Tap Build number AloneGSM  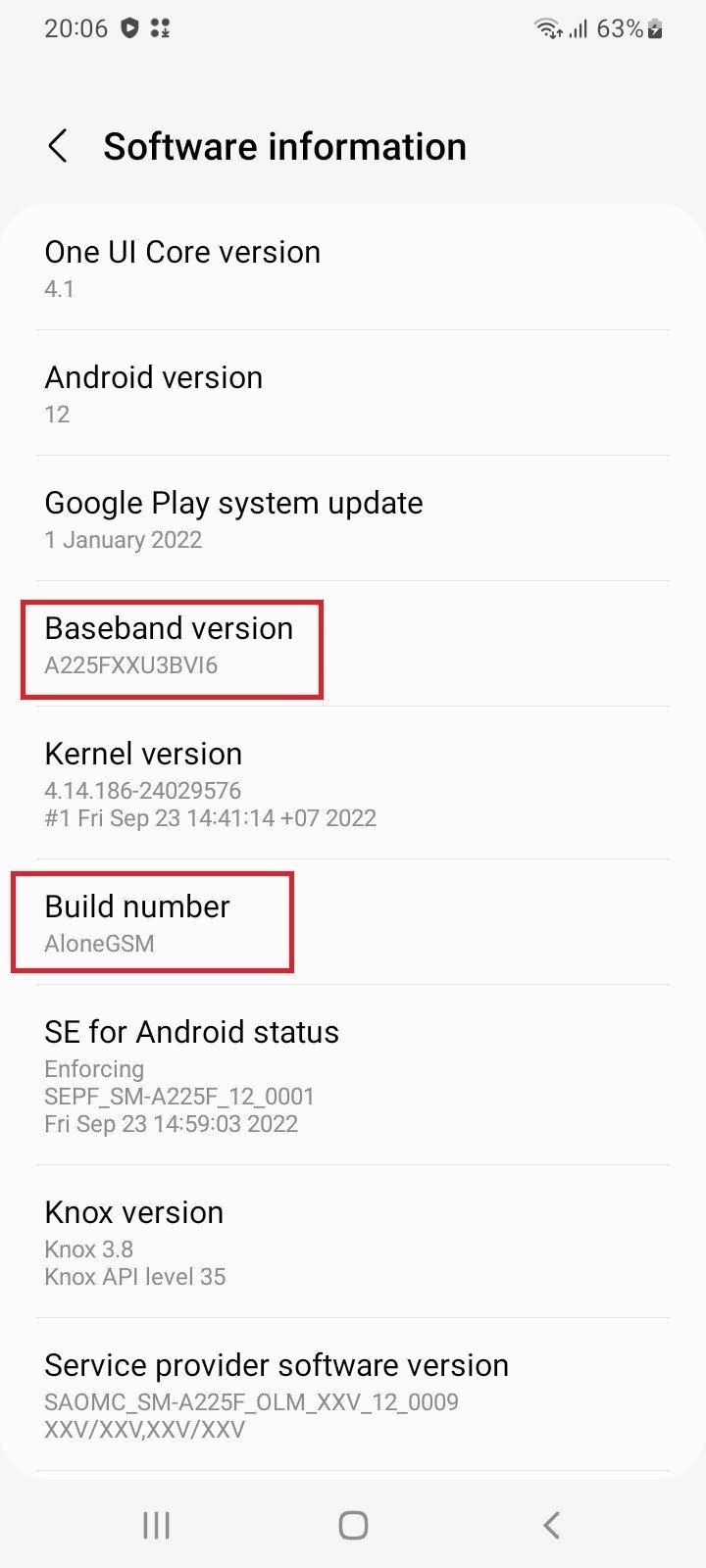click(x=353, y=922)
